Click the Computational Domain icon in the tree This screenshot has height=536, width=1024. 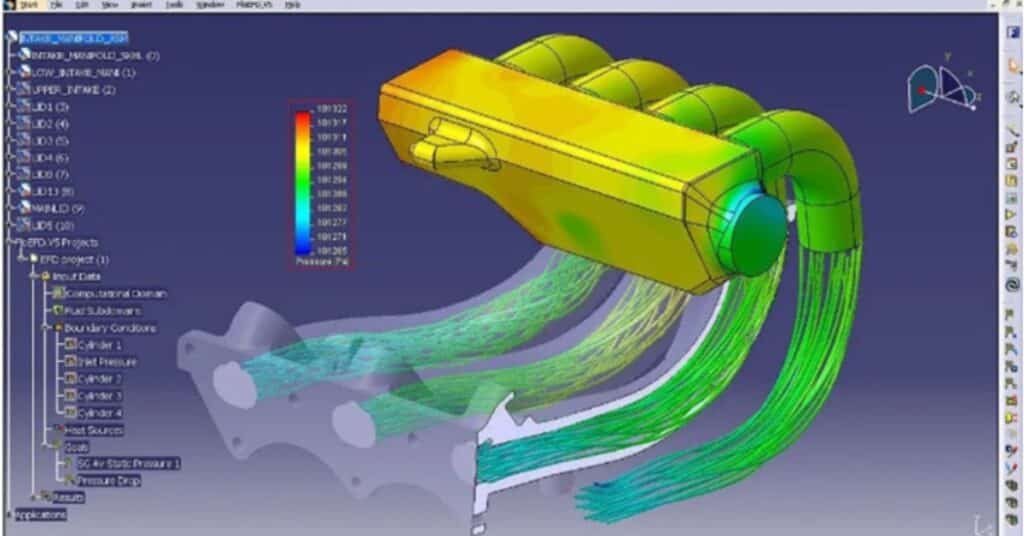(x=58, y=293)
